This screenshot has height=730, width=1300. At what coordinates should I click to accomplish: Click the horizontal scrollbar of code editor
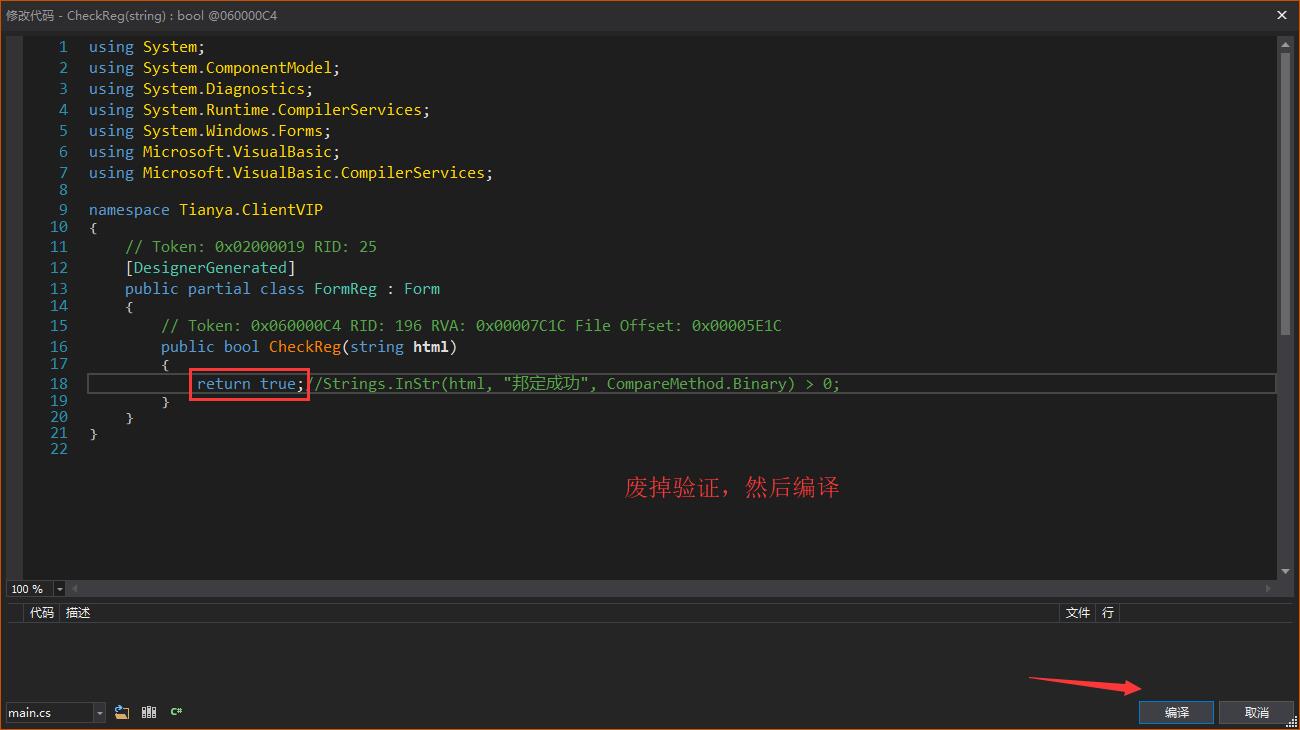point(670,589)
